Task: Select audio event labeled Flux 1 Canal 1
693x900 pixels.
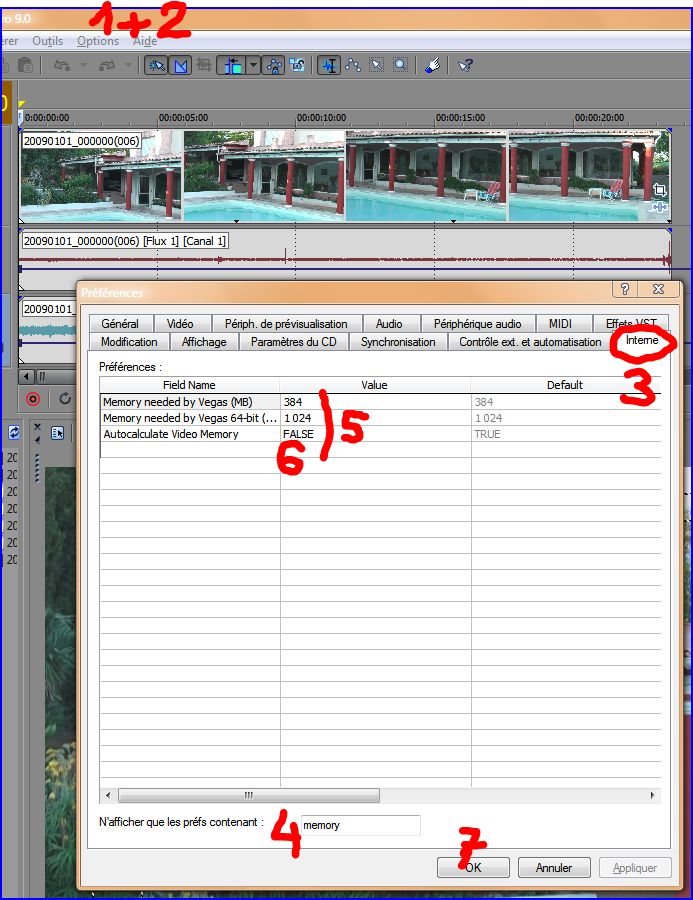Action: 344,258
